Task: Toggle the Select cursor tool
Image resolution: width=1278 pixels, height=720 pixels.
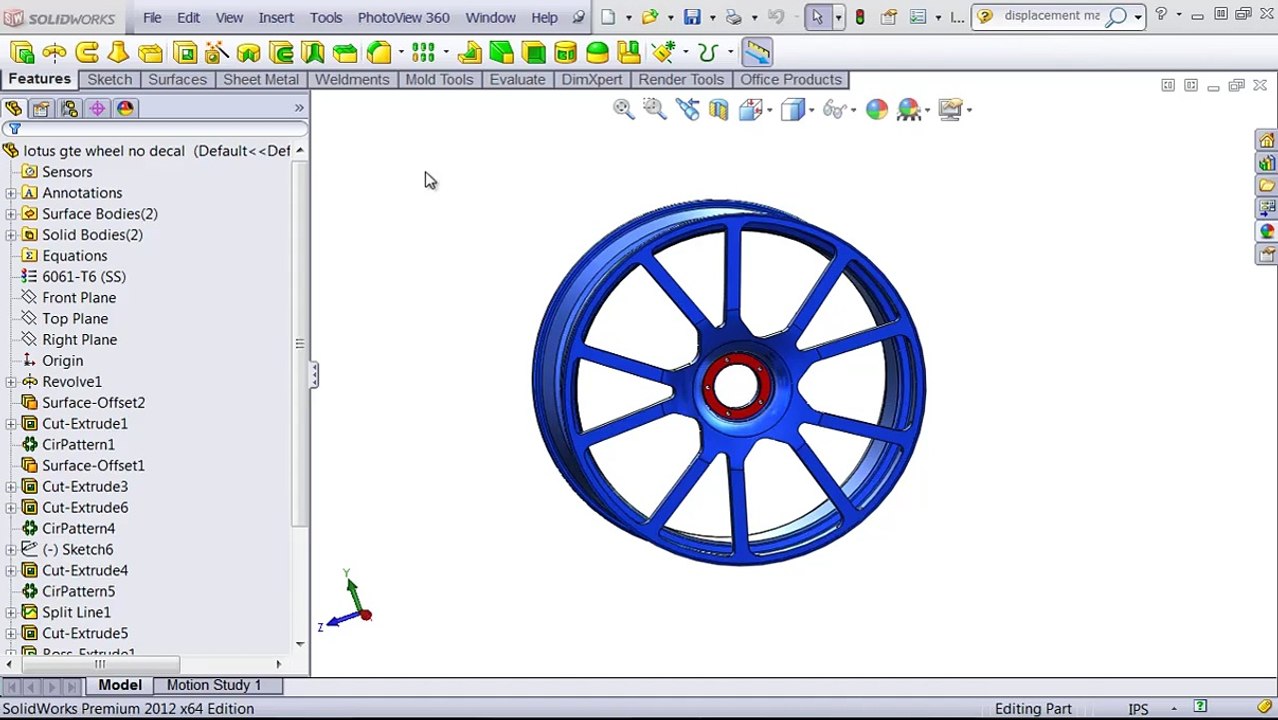Action: click(817, 17)
